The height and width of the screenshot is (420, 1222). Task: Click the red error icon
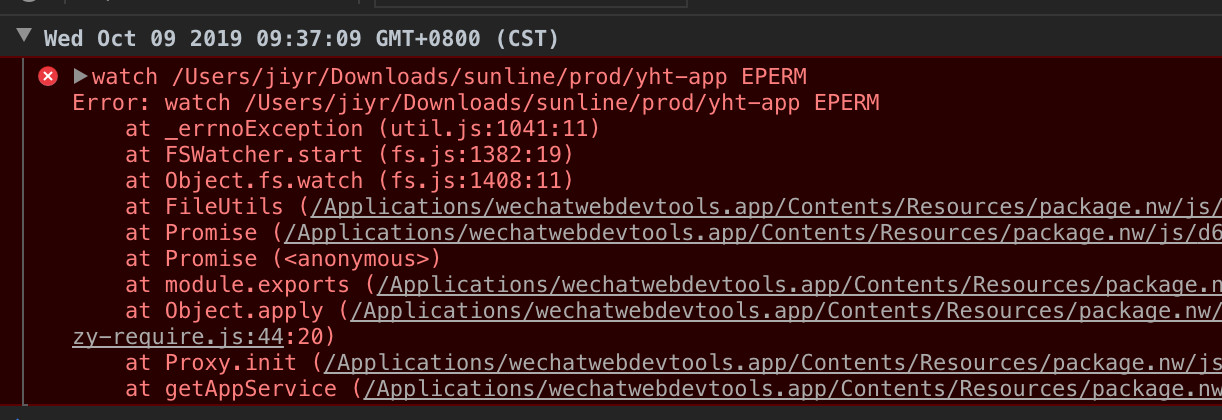coord(47,77)
